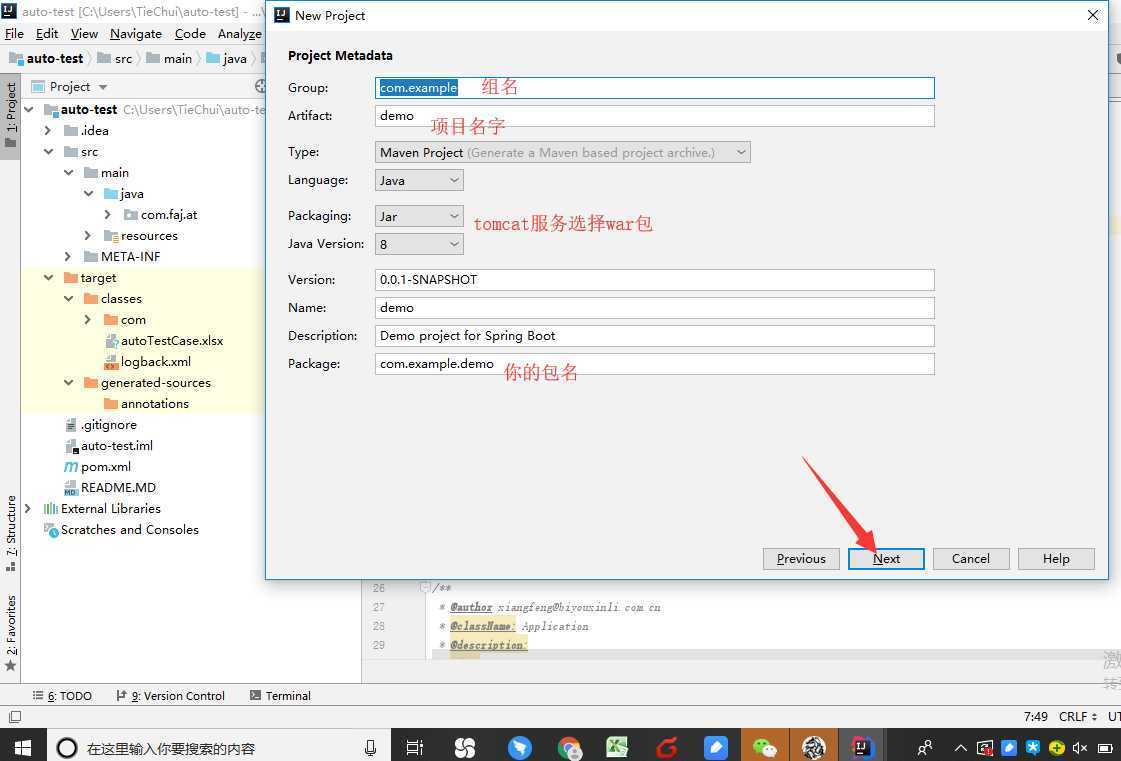
Task: Open the Navigate menu
Action: [136, 34]
